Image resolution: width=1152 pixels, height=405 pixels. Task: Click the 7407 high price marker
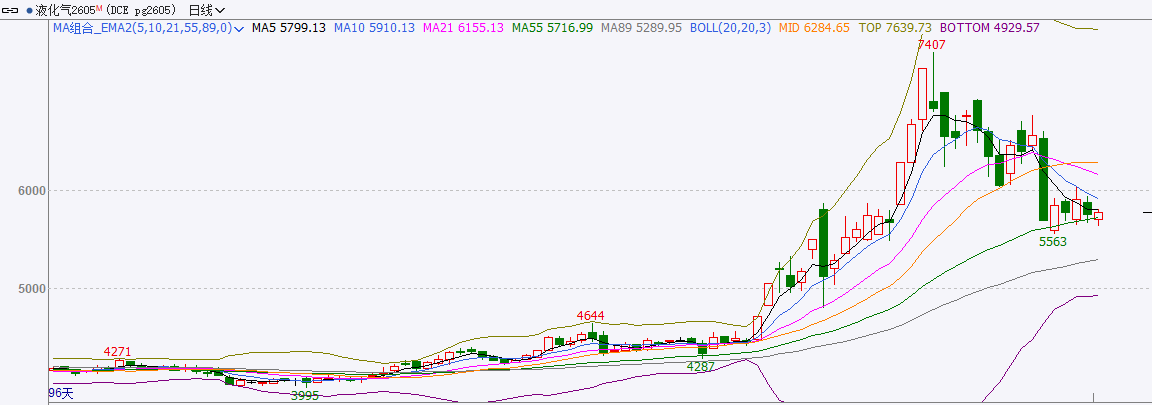pos(931,45)
